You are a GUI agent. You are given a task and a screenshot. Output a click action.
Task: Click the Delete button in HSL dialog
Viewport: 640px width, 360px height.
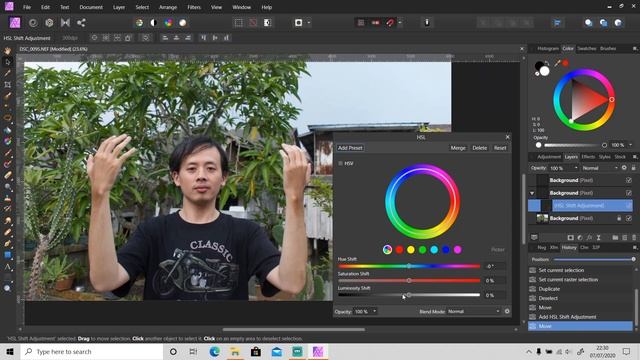click(480, 148)
